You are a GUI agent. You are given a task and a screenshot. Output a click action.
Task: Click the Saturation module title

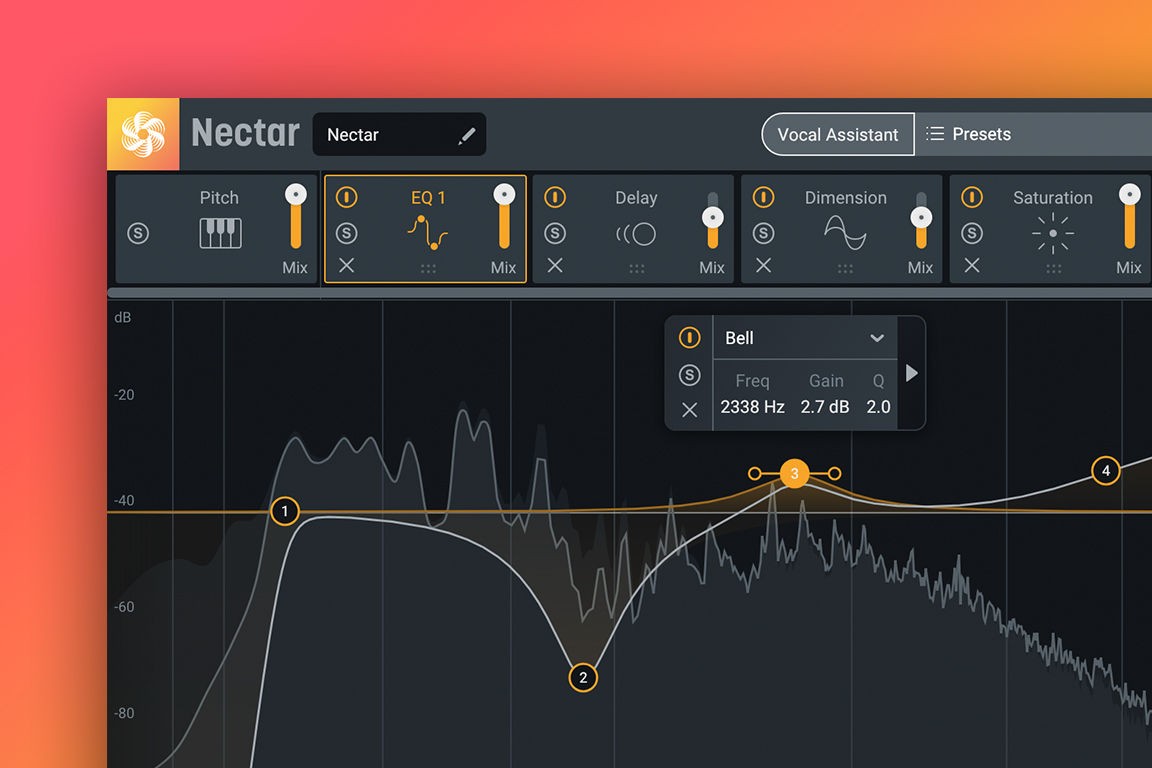[x=1053, y=198]
